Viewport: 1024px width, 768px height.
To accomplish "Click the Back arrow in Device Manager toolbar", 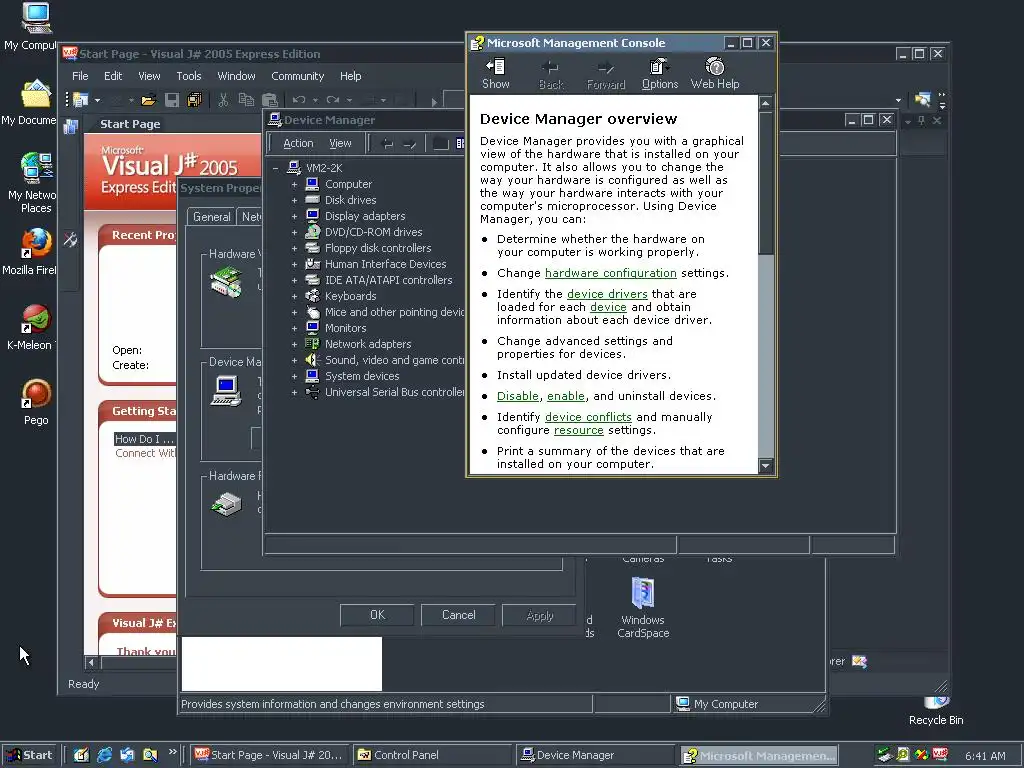I will (x=387, y=144).
